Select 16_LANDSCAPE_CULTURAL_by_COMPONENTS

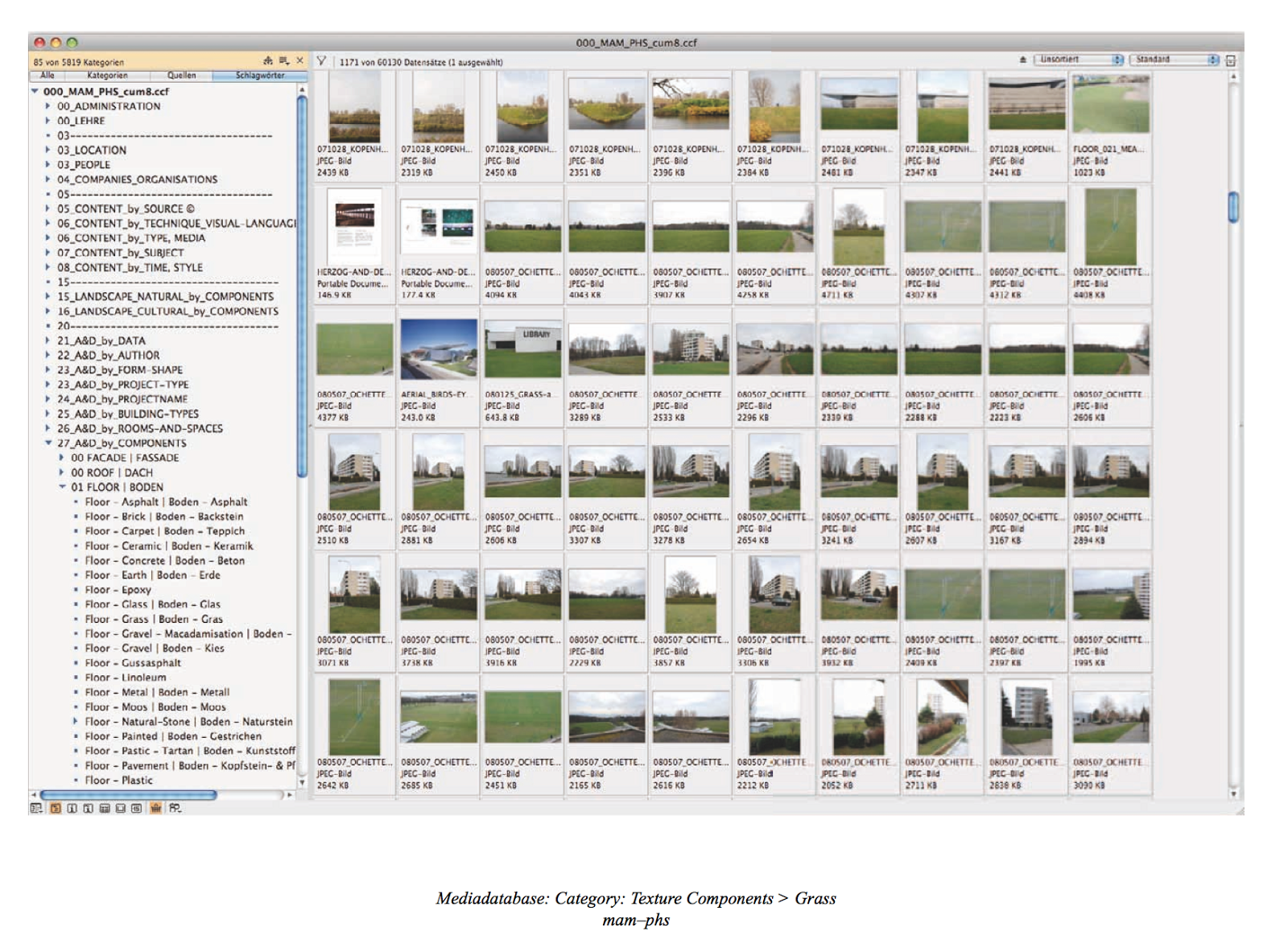coord(167,311)
